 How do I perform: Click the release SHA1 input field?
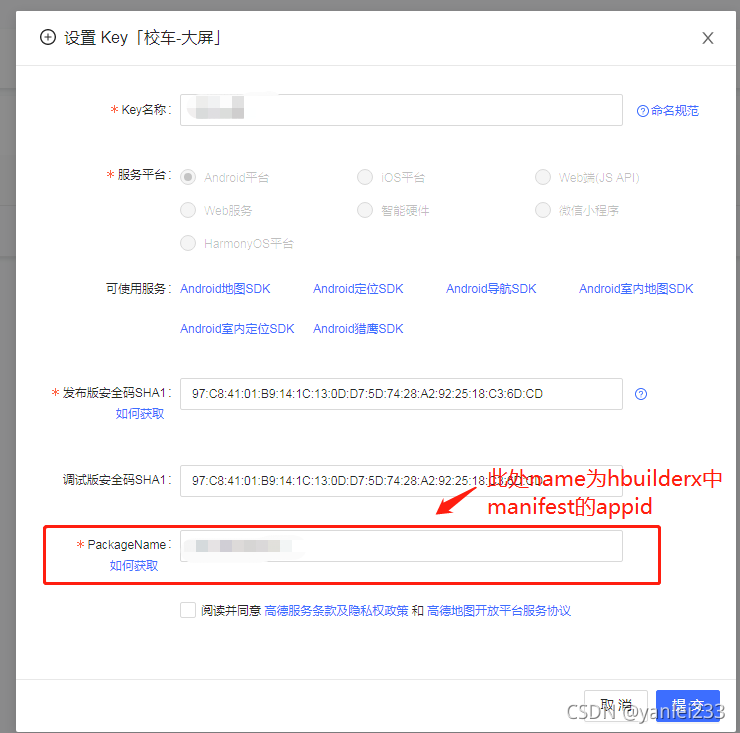[x=401, y=394]
